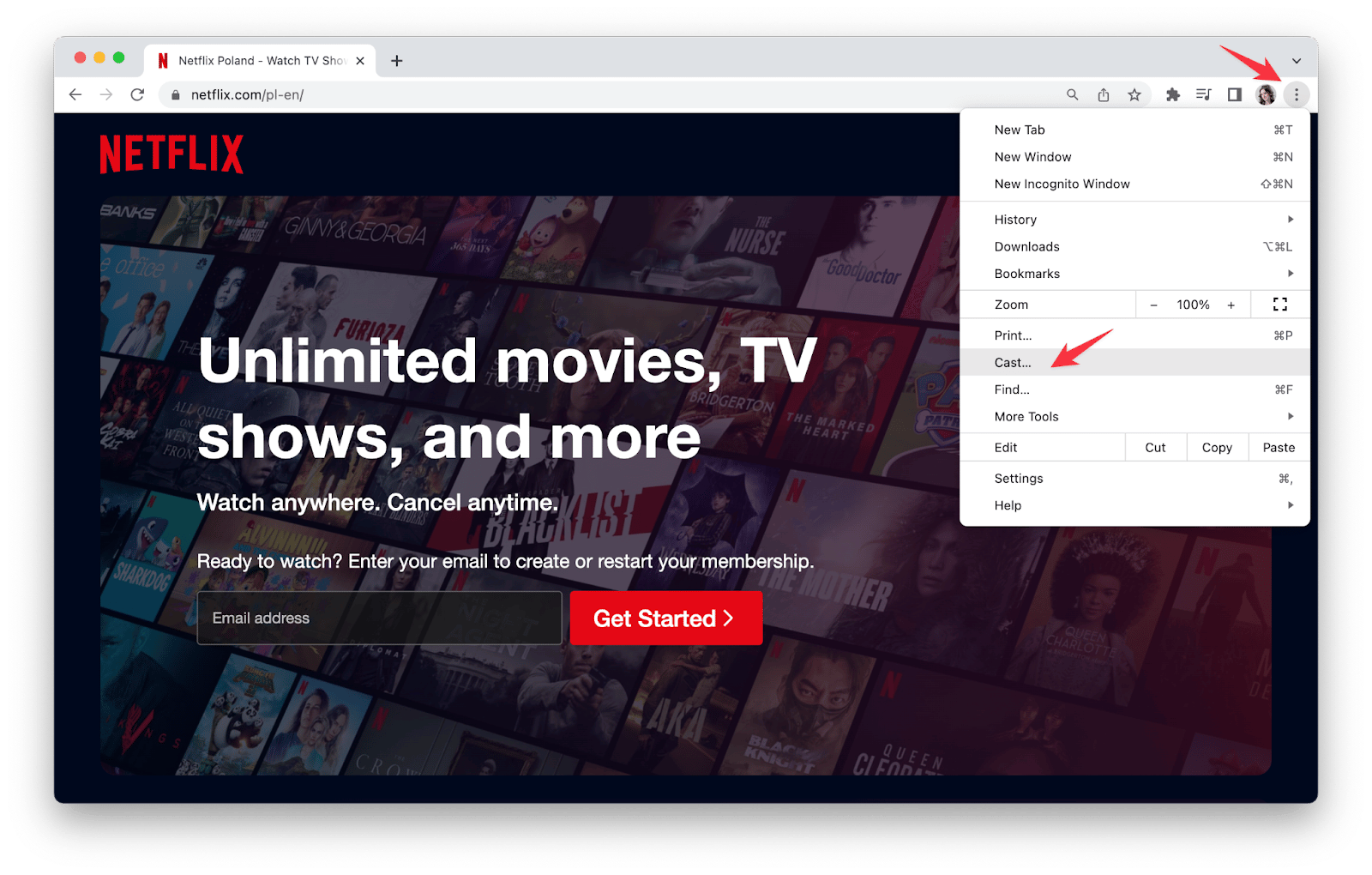Select Cast... menu item
This screenshot has height=875, width=1372.
point(1134,362)
